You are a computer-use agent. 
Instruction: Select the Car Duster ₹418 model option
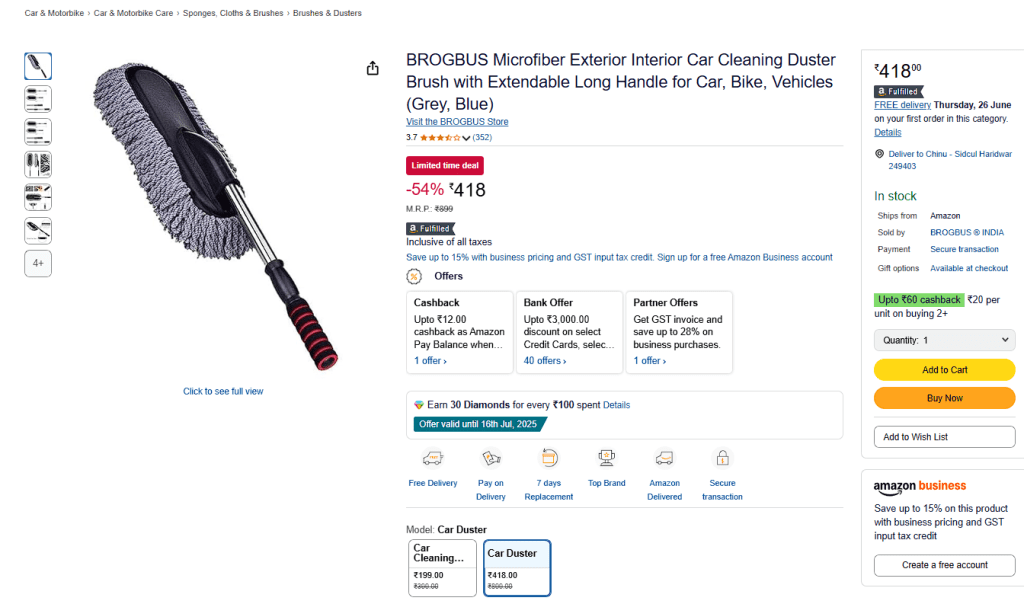517,567
